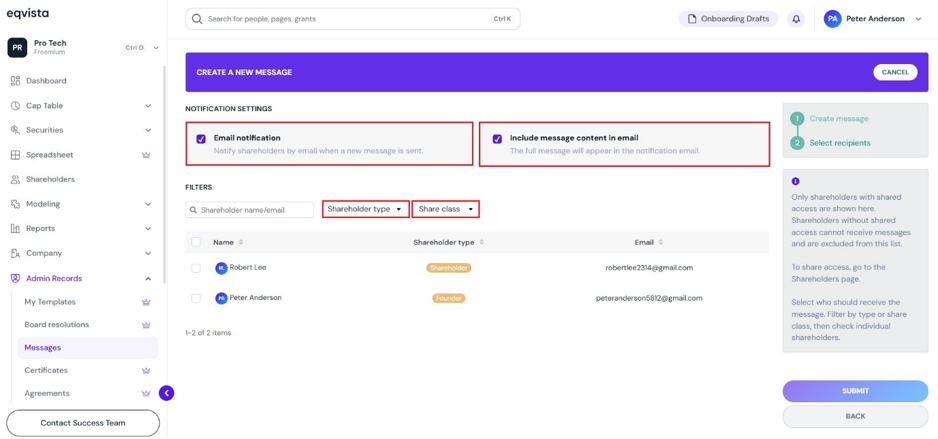938x439 pixels.
Task: Go to Create message step
Action: click(x=839, y=118)
